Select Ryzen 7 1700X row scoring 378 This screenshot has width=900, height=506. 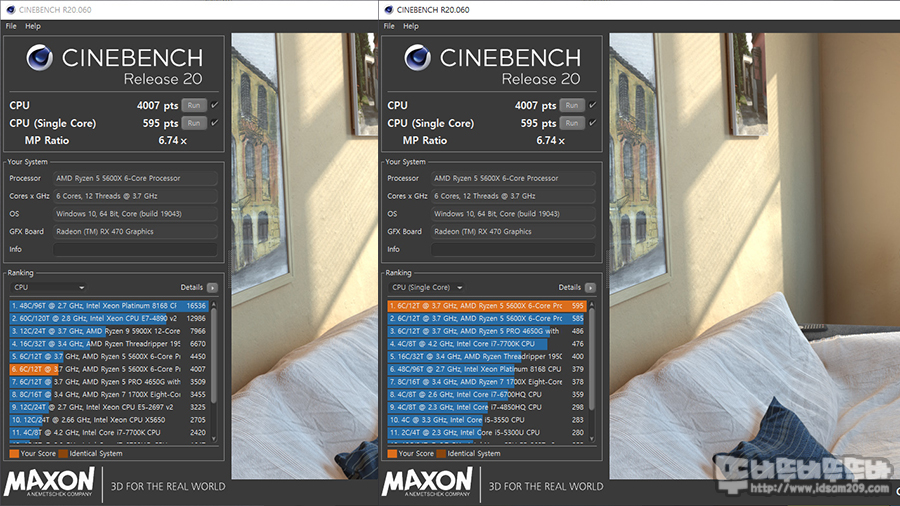[x=487, y=382]
